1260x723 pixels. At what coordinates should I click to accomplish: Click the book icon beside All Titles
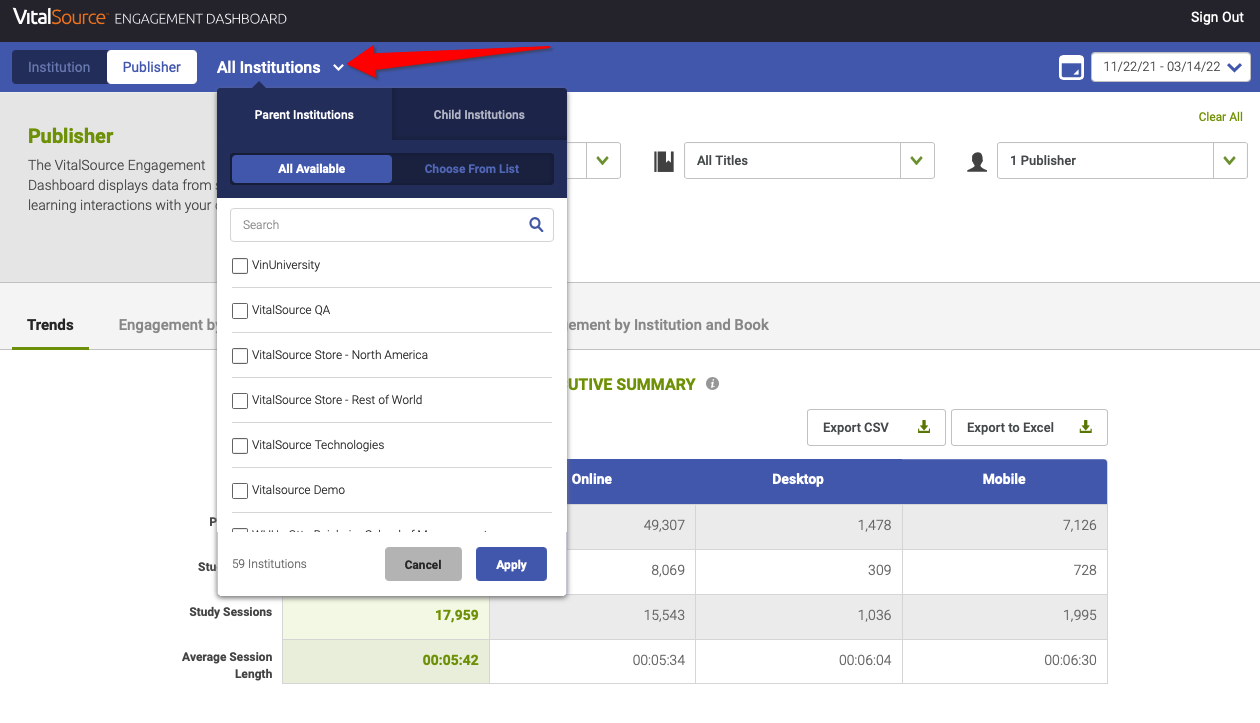664,161
